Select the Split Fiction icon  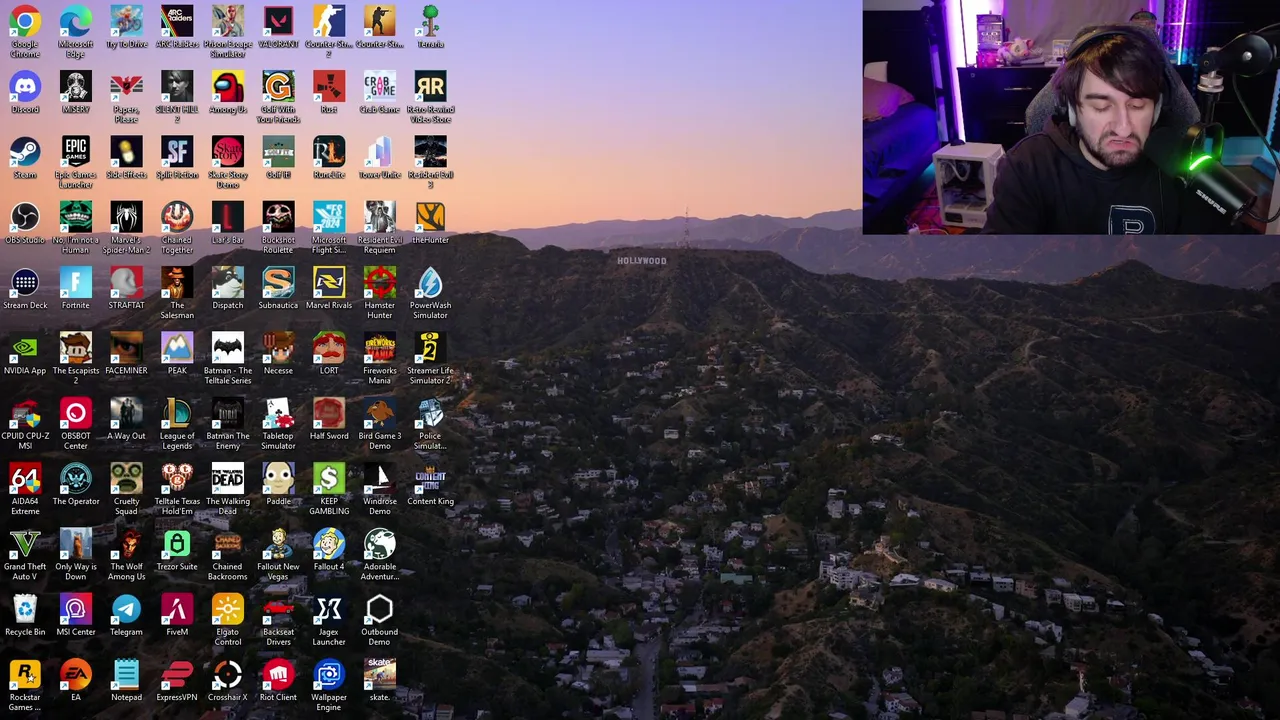[x=177, y=152]
